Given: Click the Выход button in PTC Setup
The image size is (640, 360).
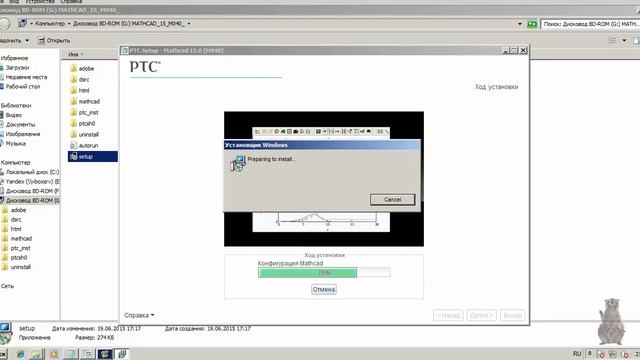Looking at the screenshot, I should point(512,315).
